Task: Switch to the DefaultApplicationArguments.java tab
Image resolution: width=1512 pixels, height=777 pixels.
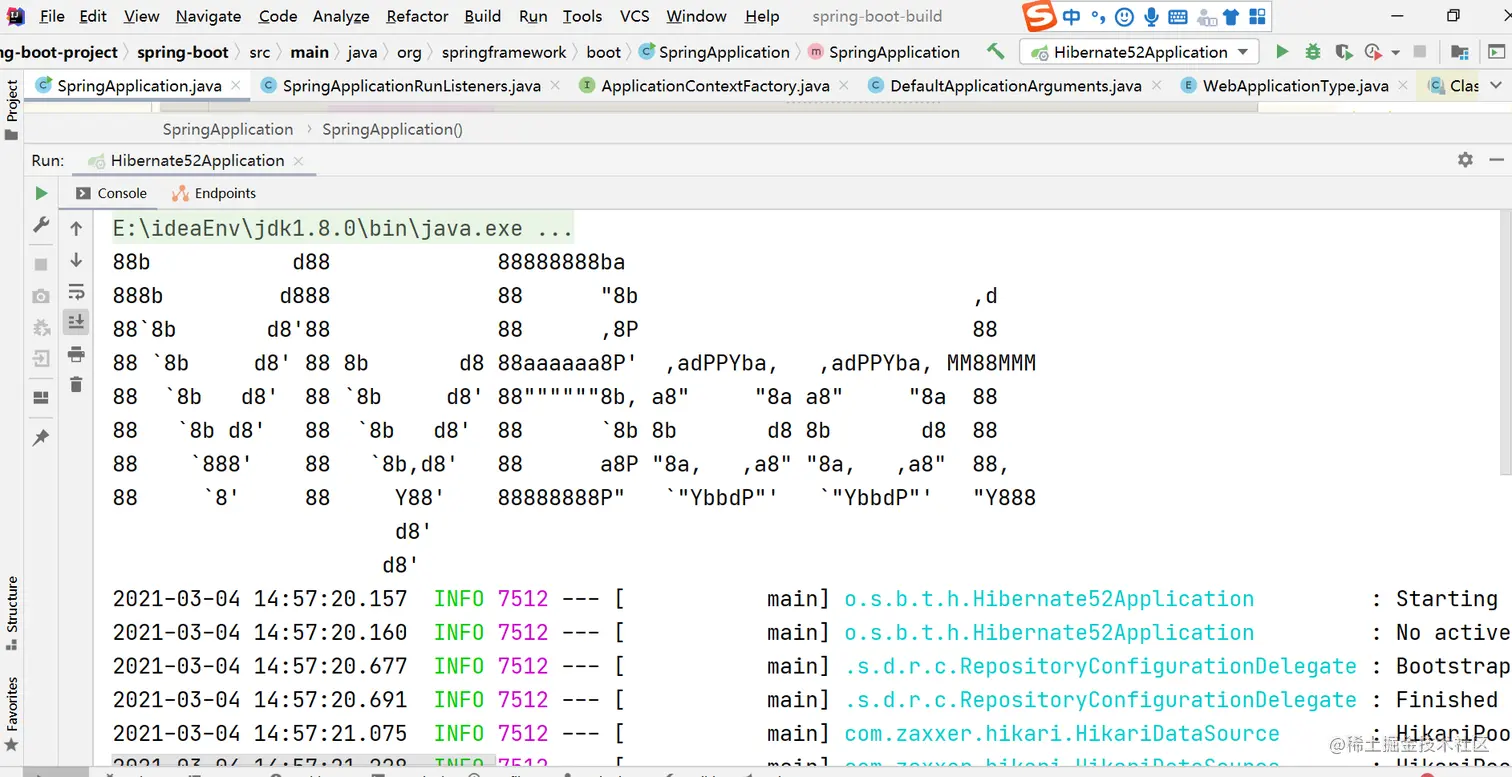Action: click(x=1015, y=86)
